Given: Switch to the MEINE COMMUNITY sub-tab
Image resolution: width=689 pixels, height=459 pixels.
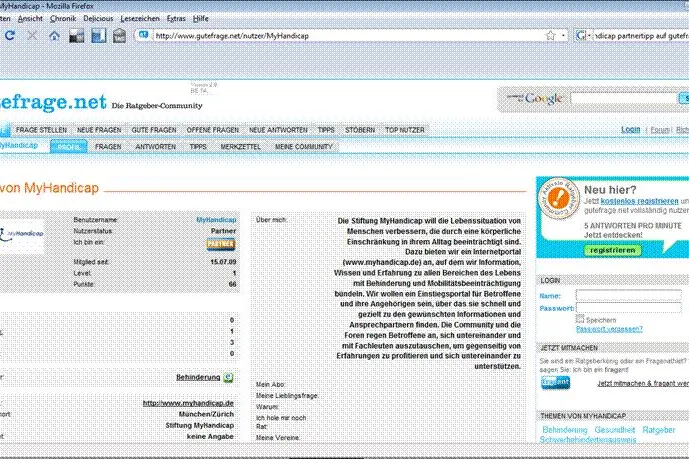Looking at the screenshot, I should pyautogui.click(x=304, y=147).
